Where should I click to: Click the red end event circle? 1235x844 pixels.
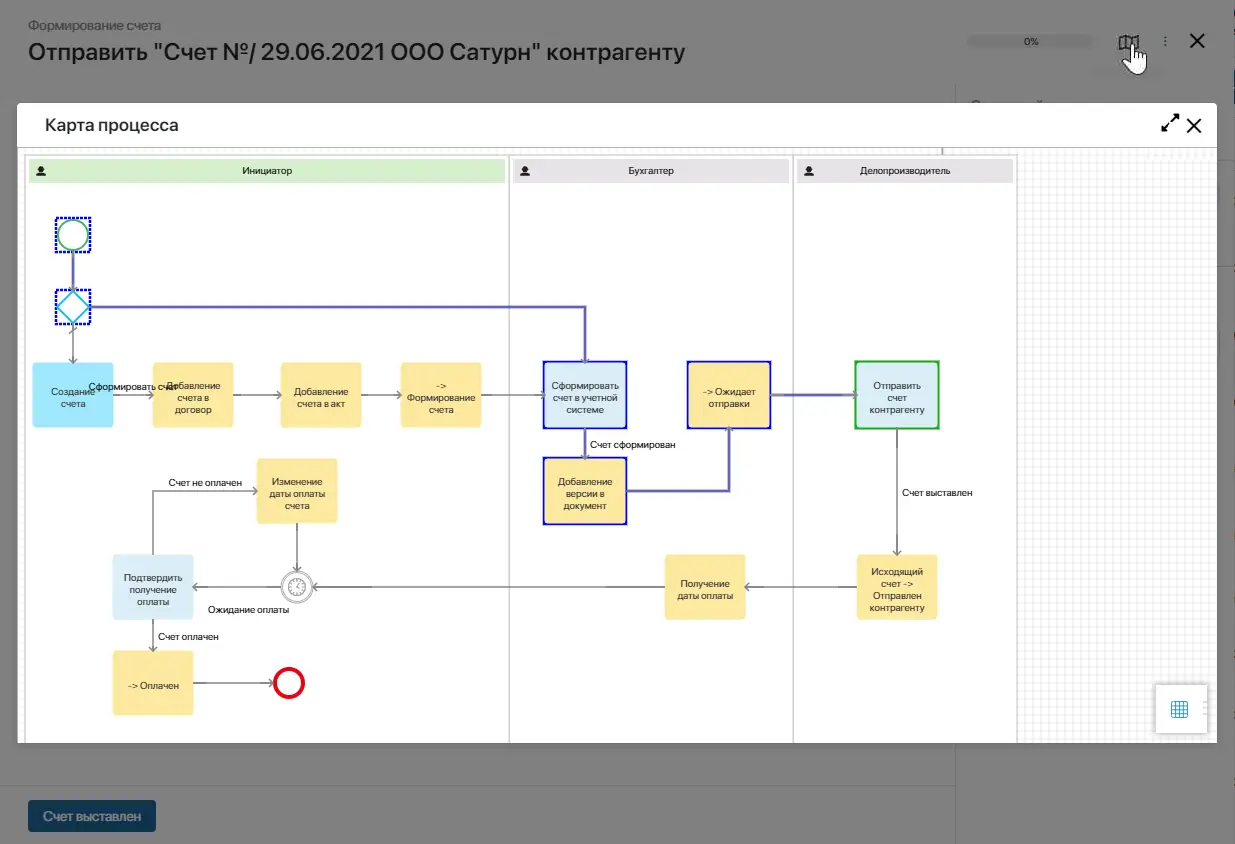click(289, 683)
